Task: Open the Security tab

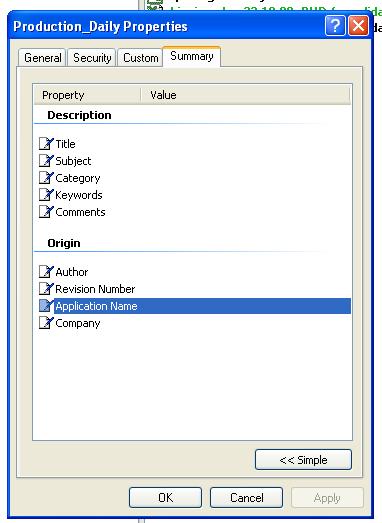Action: click(x=92, y=58)
